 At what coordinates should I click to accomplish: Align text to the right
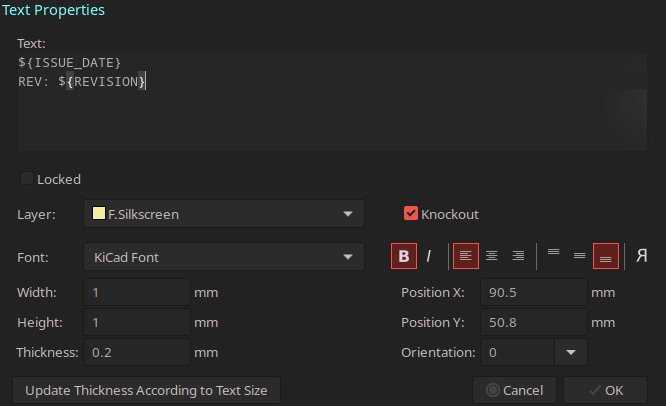518,256
